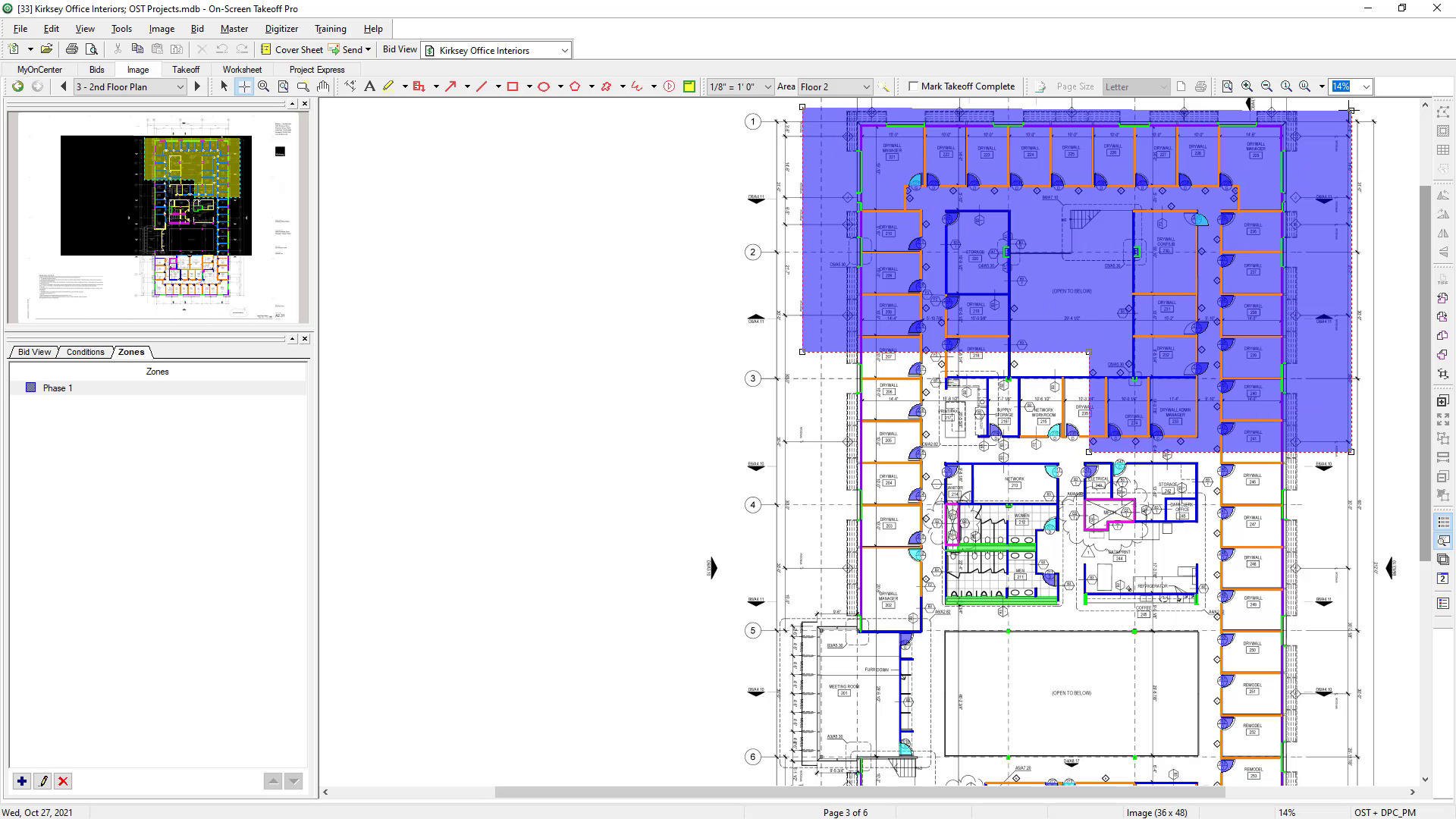Switch to the Conditions tab
1456x819 pixels.
tap(85, 352)
